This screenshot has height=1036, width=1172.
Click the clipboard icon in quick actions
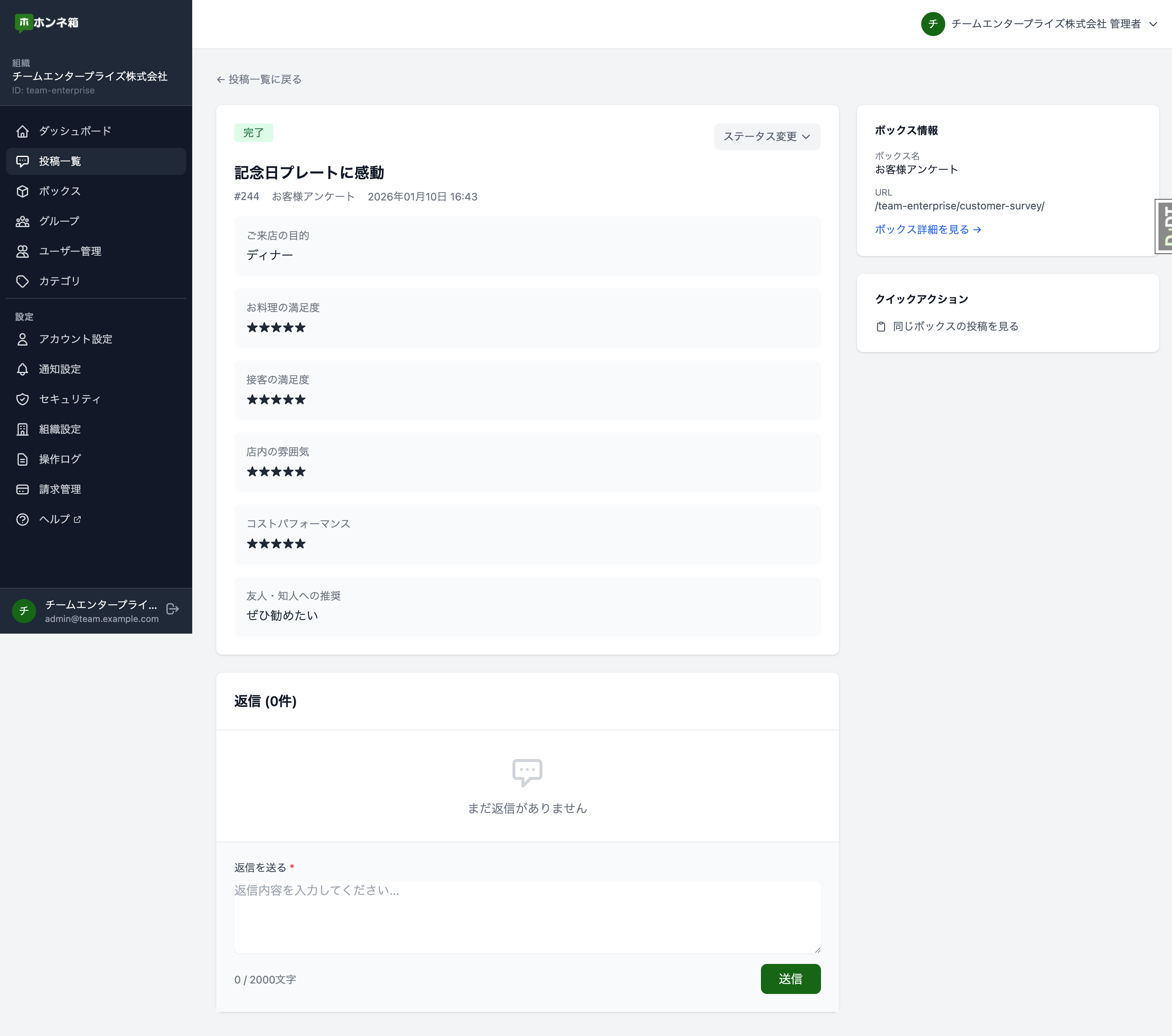(x=881, y=327)
